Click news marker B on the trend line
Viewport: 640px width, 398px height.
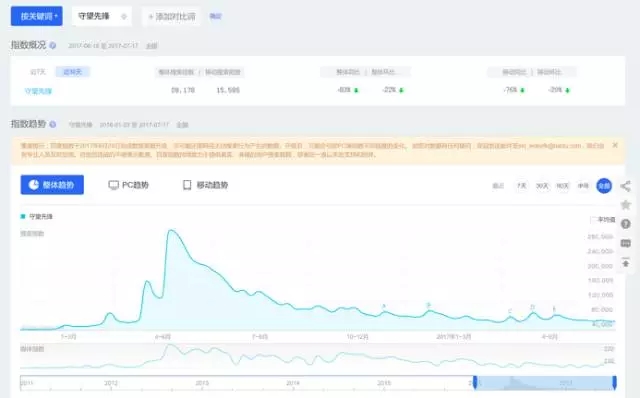click(428, 305)
